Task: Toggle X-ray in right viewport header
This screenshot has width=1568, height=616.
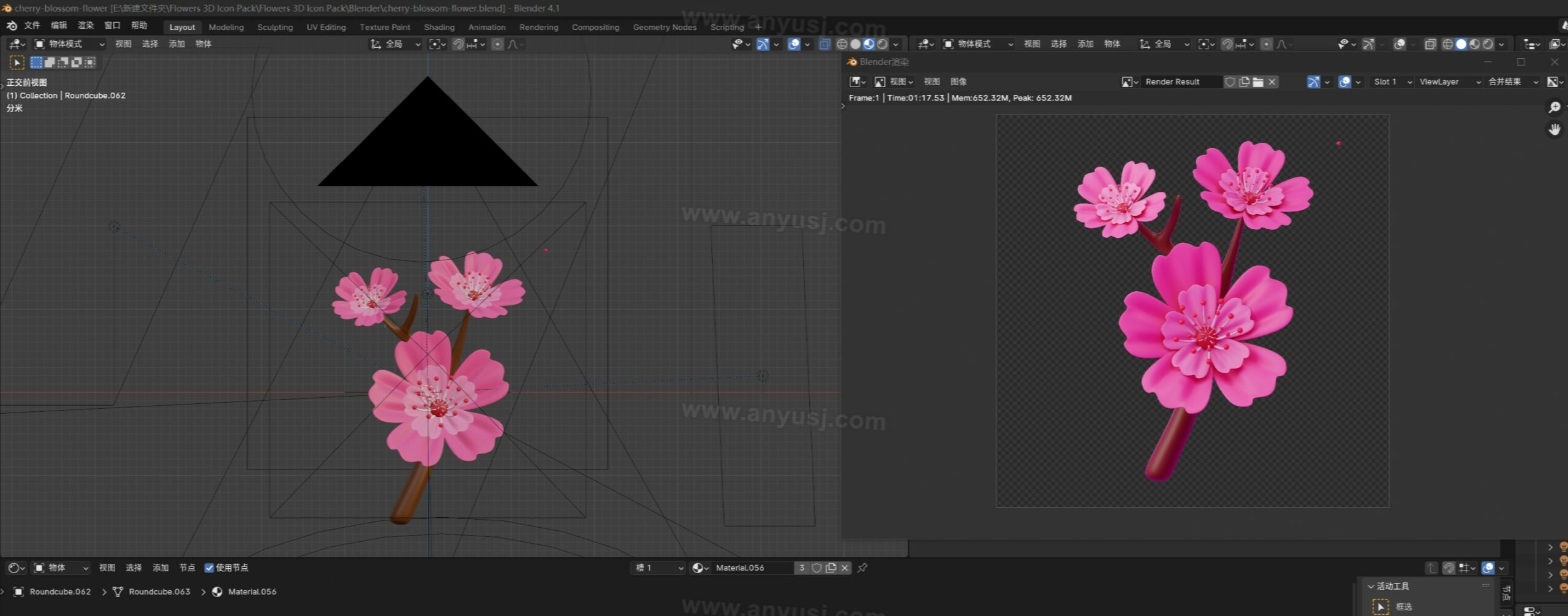Action: 1430,44
